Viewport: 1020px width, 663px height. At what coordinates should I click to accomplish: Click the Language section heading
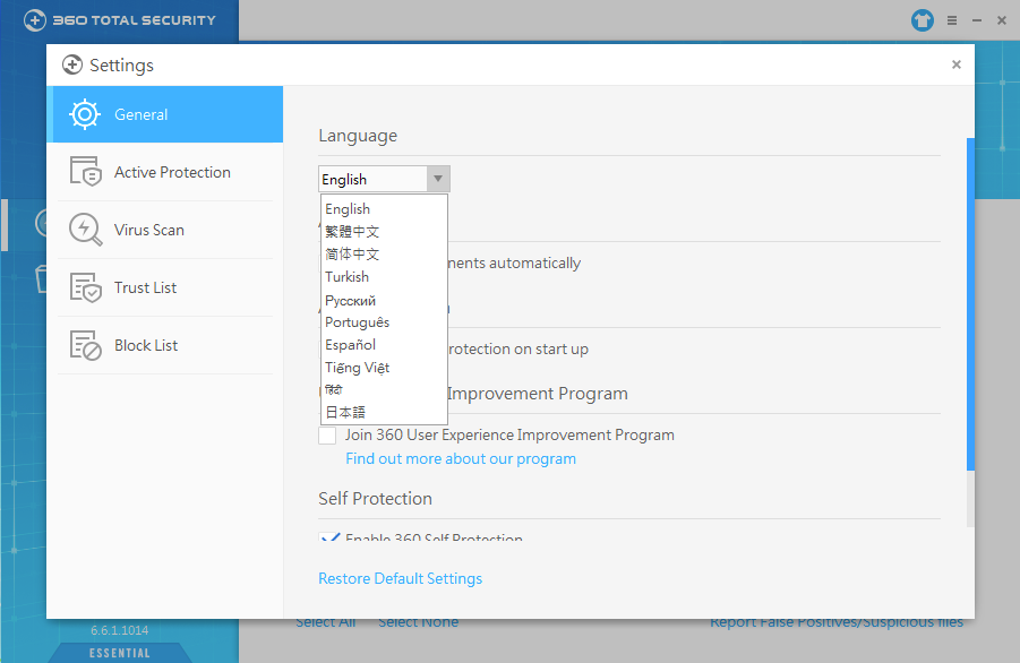click(358, 136)
